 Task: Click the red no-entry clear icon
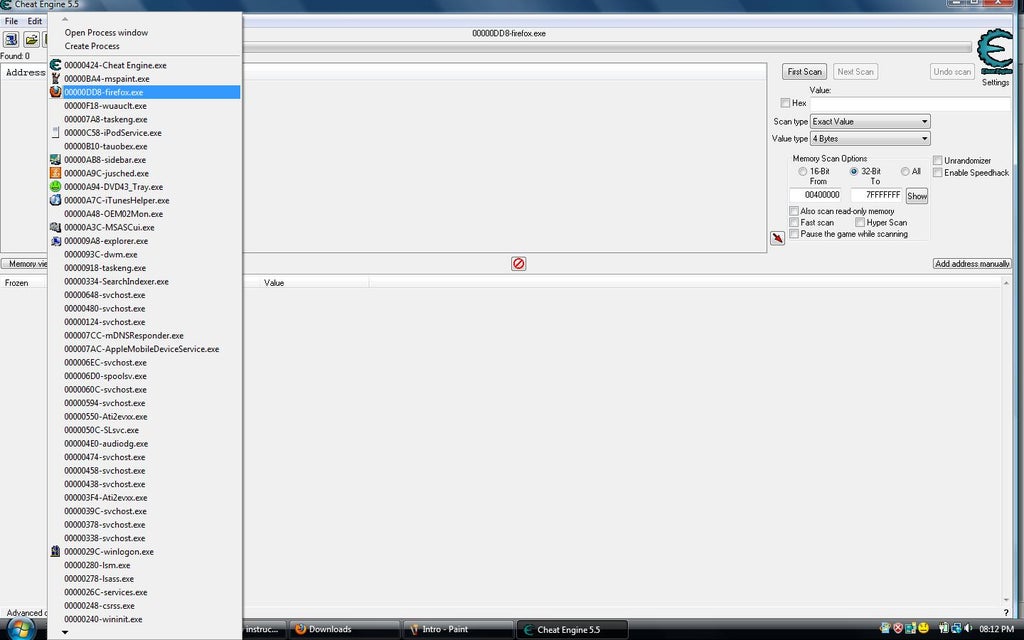pyautogui.click(x=519, y=263)
